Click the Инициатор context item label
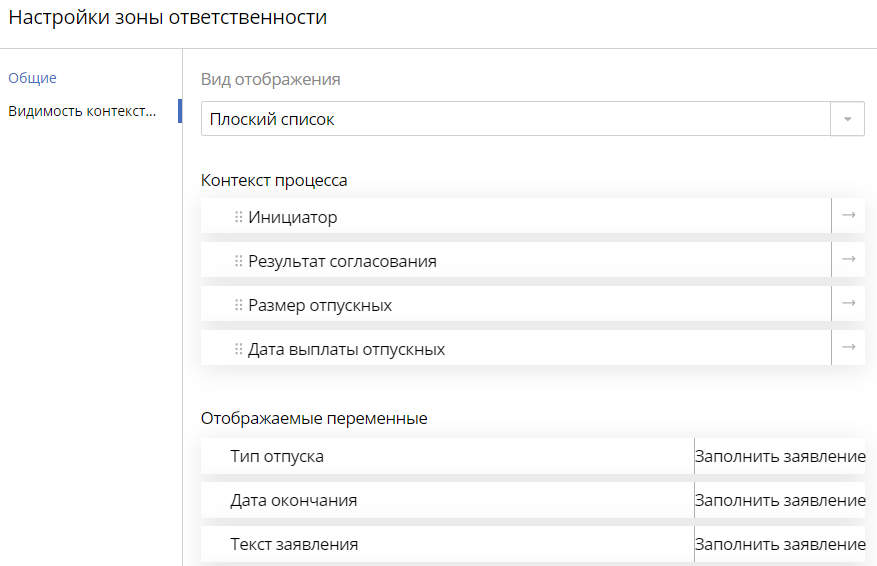The width and height of the screenshot is (877, 566). [293, 217]
